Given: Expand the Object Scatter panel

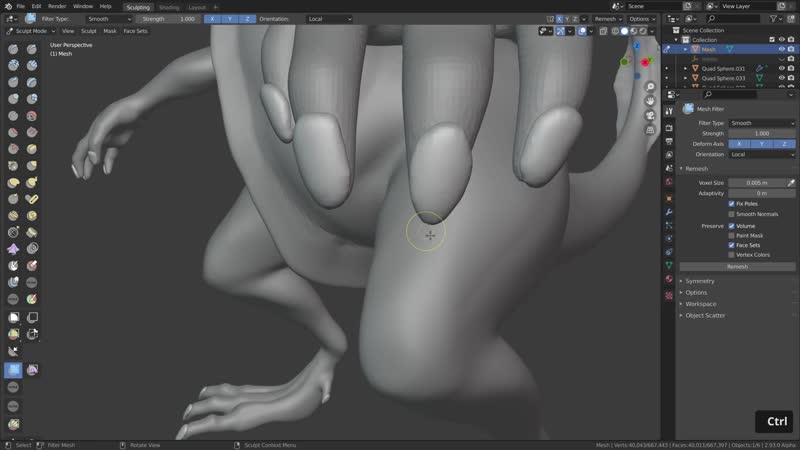Looking at the screenshot, I should pos(705,315).
